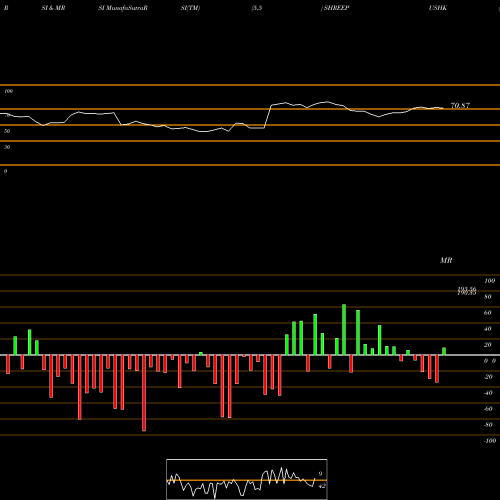The width and height of the screenshot is (500, 500).
Task: Open the mini overview chart thumbnail
Action: pyautogui.click(x=247, y=479)
